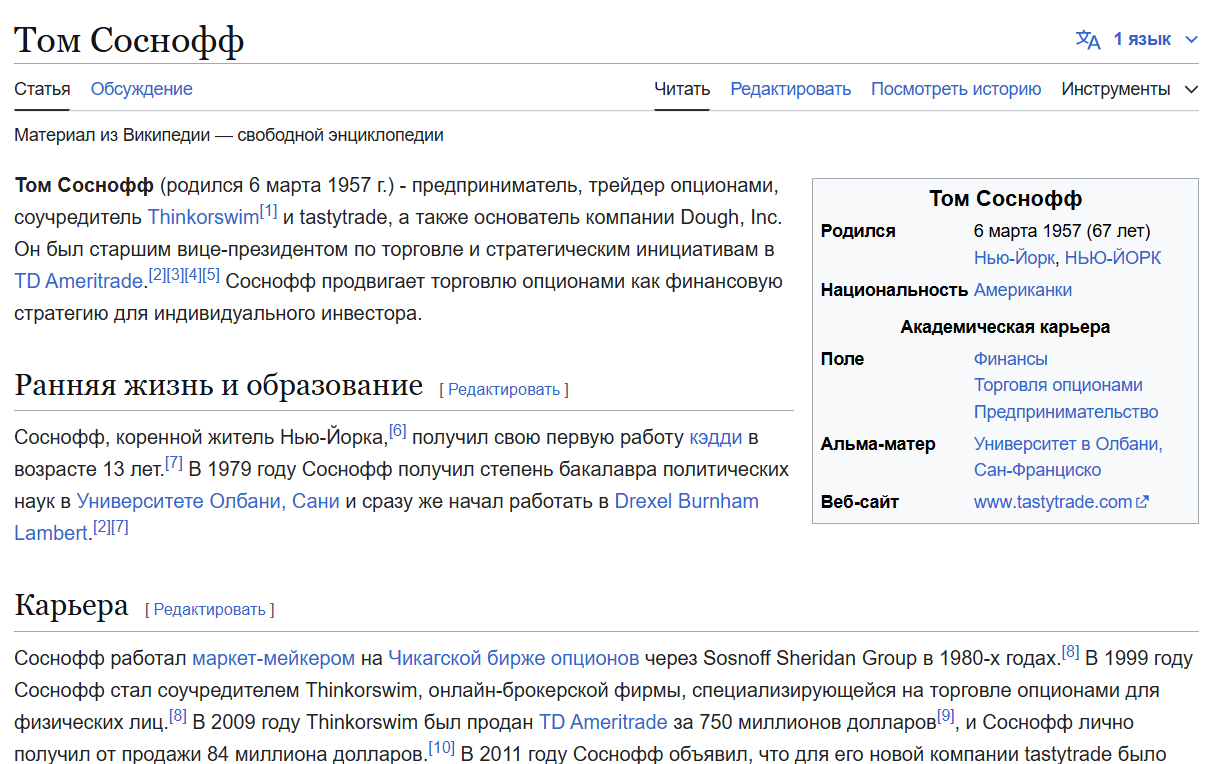Image resolution: width=1217 pixels, height=764 pixels.
Task: Click citation [5] after TD Ameritrade in intro
Action: point(211,275)
